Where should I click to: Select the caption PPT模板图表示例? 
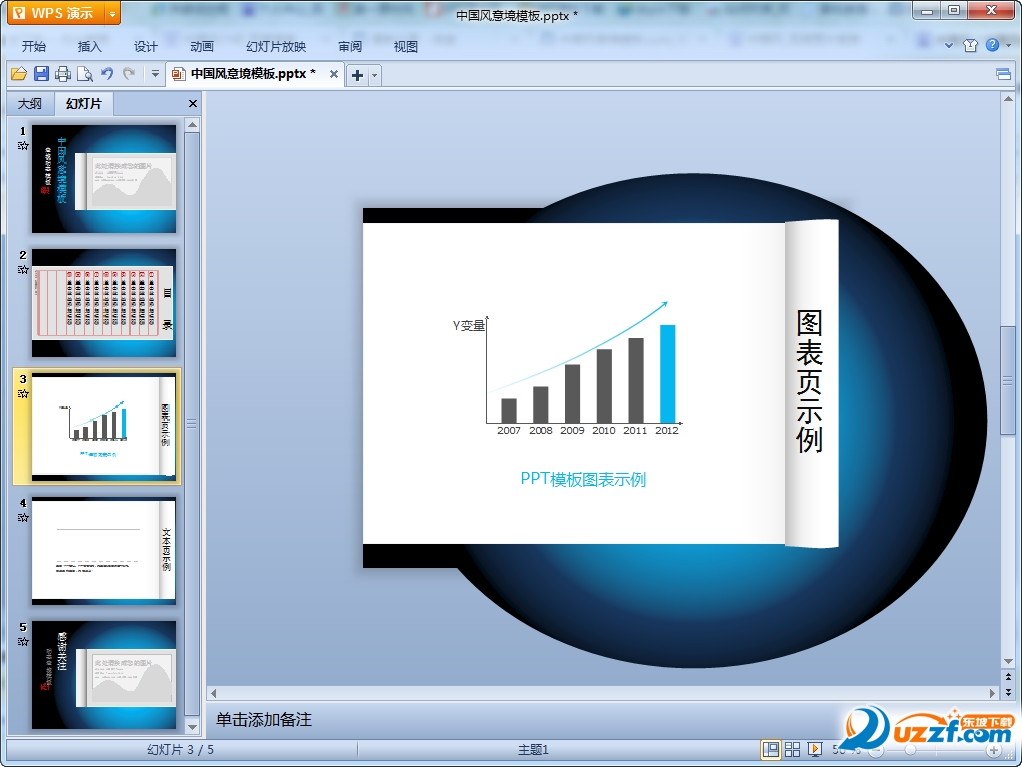[583, 480]
